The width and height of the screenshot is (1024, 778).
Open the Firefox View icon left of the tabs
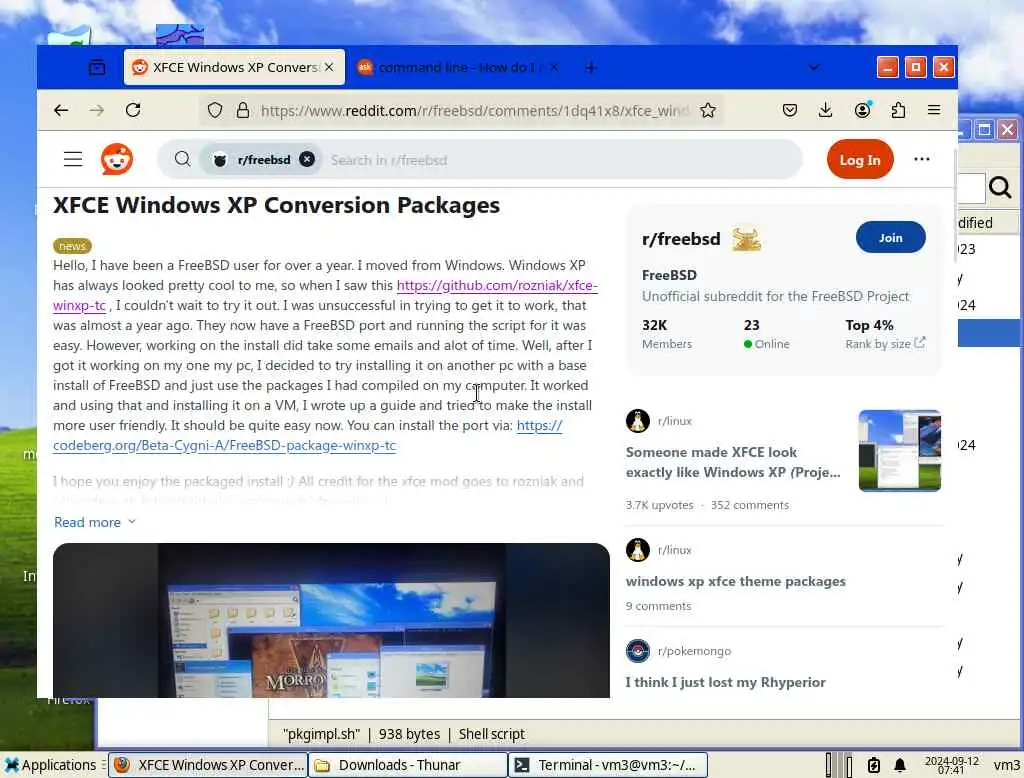coord(97,67)
